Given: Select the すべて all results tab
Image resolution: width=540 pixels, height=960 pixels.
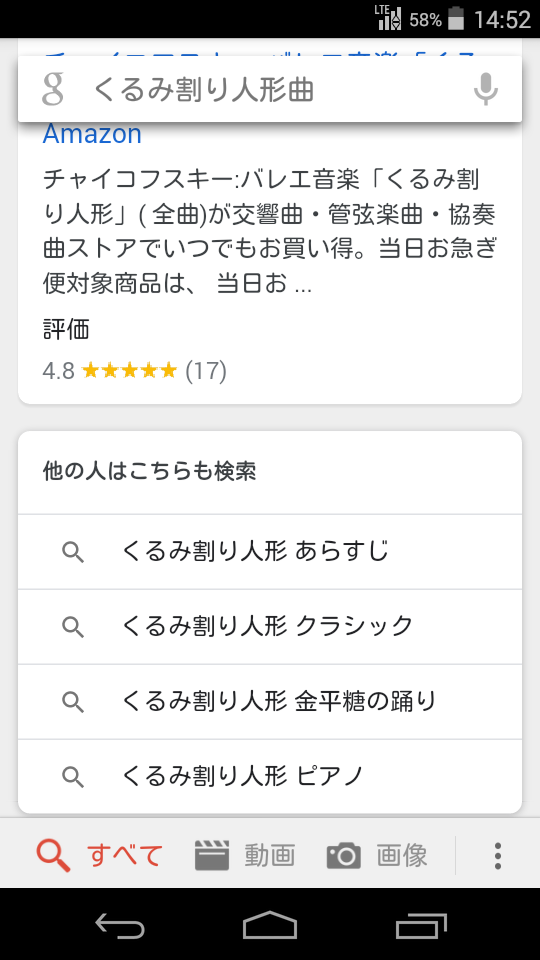Looking at the screenshot, I should point(99,855).
